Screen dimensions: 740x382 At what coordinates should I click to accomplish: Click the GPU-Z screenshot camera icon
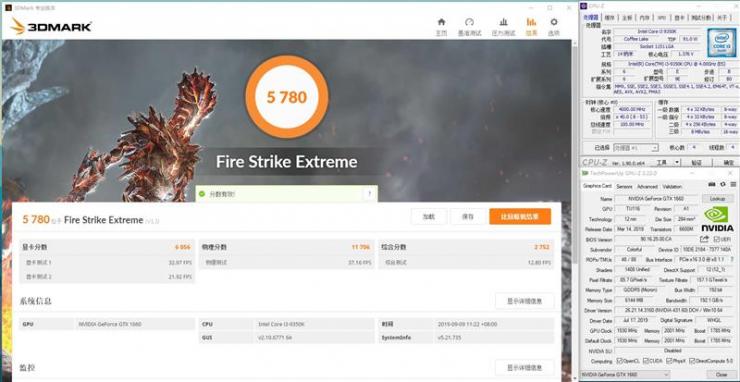pyautogui.click(x=712, y=184)
